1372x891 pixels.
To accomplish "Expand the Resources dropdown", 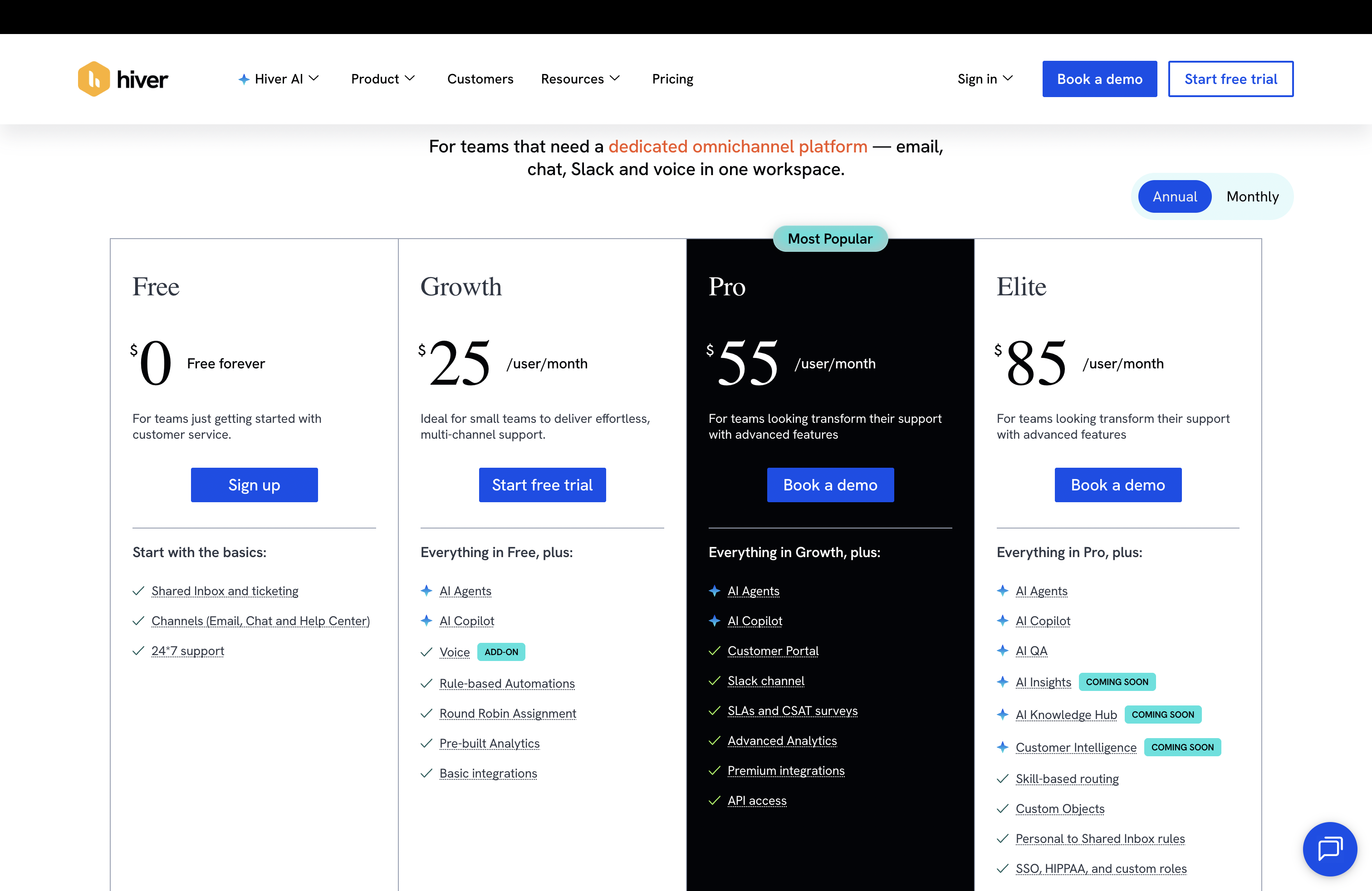I will pos(580,79).
